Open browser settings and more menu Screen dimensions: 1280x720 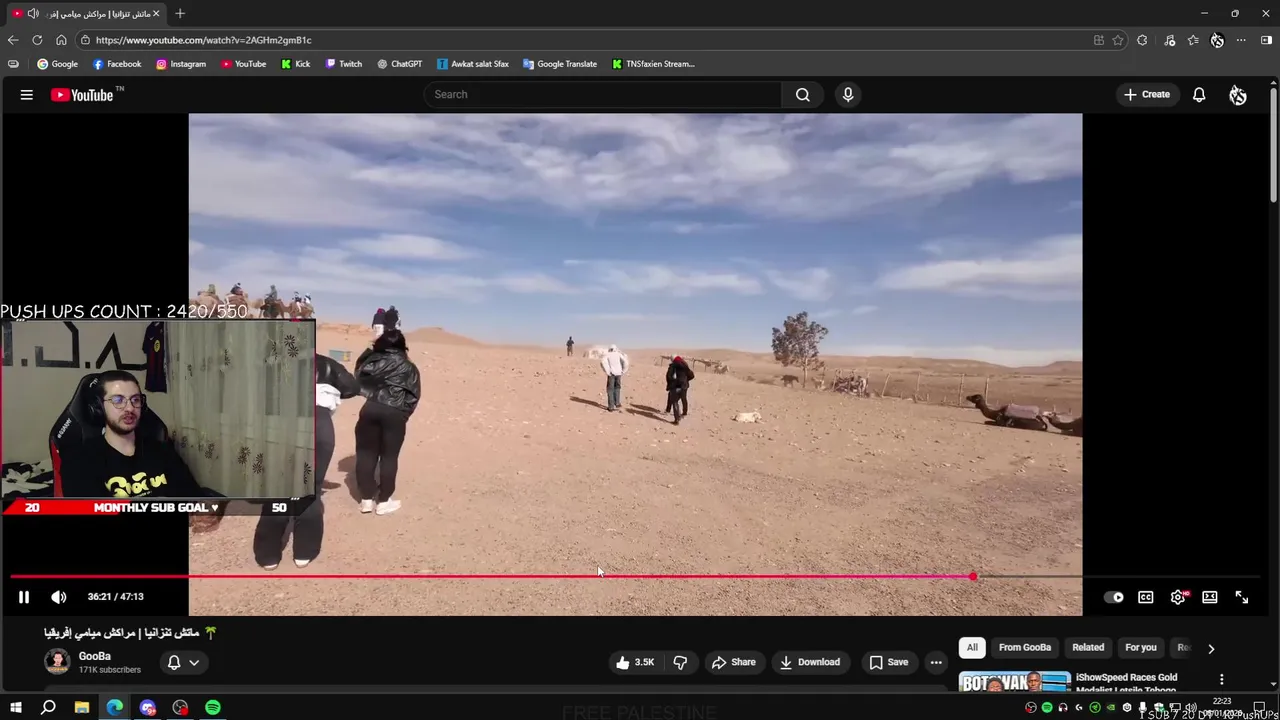pos(1241,40)
